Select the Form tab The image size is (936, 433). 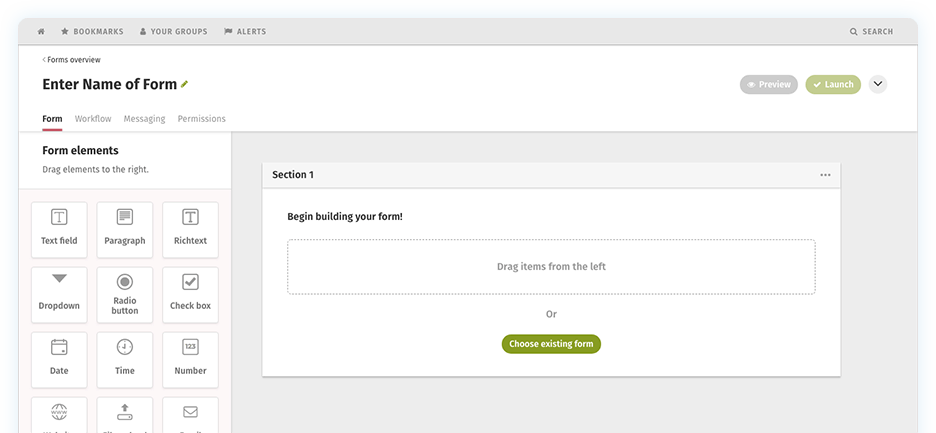(52, 119)
